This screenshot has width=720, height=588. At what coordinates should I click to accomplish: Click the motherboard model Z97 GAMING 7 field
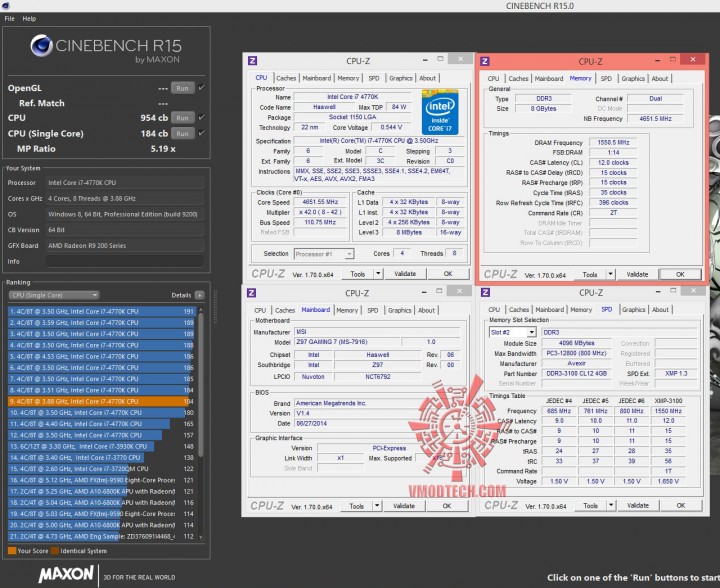pyautogui.click(x=347, y=342)
